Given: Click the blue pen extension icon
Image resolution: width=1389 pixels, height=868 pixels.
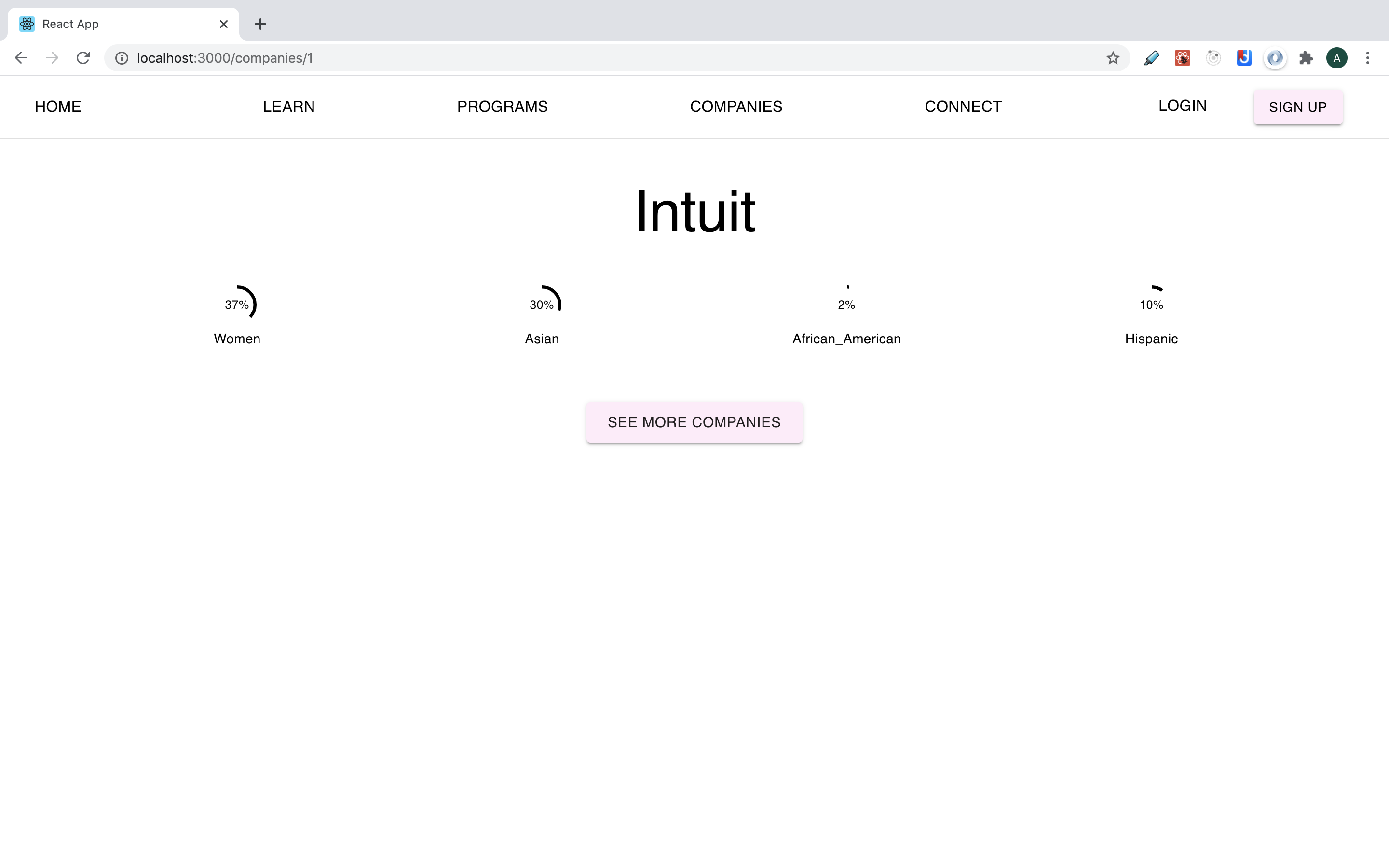Looking at the screenshot, I should click(1151, 58).
